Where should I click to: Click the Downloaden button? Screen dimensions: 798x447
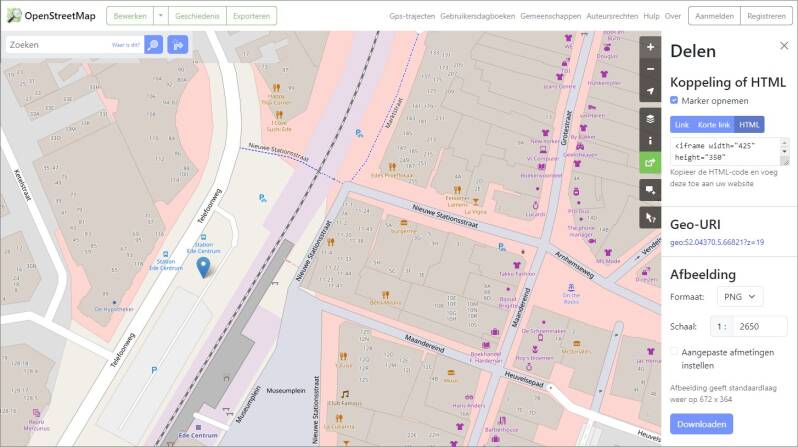701,423
